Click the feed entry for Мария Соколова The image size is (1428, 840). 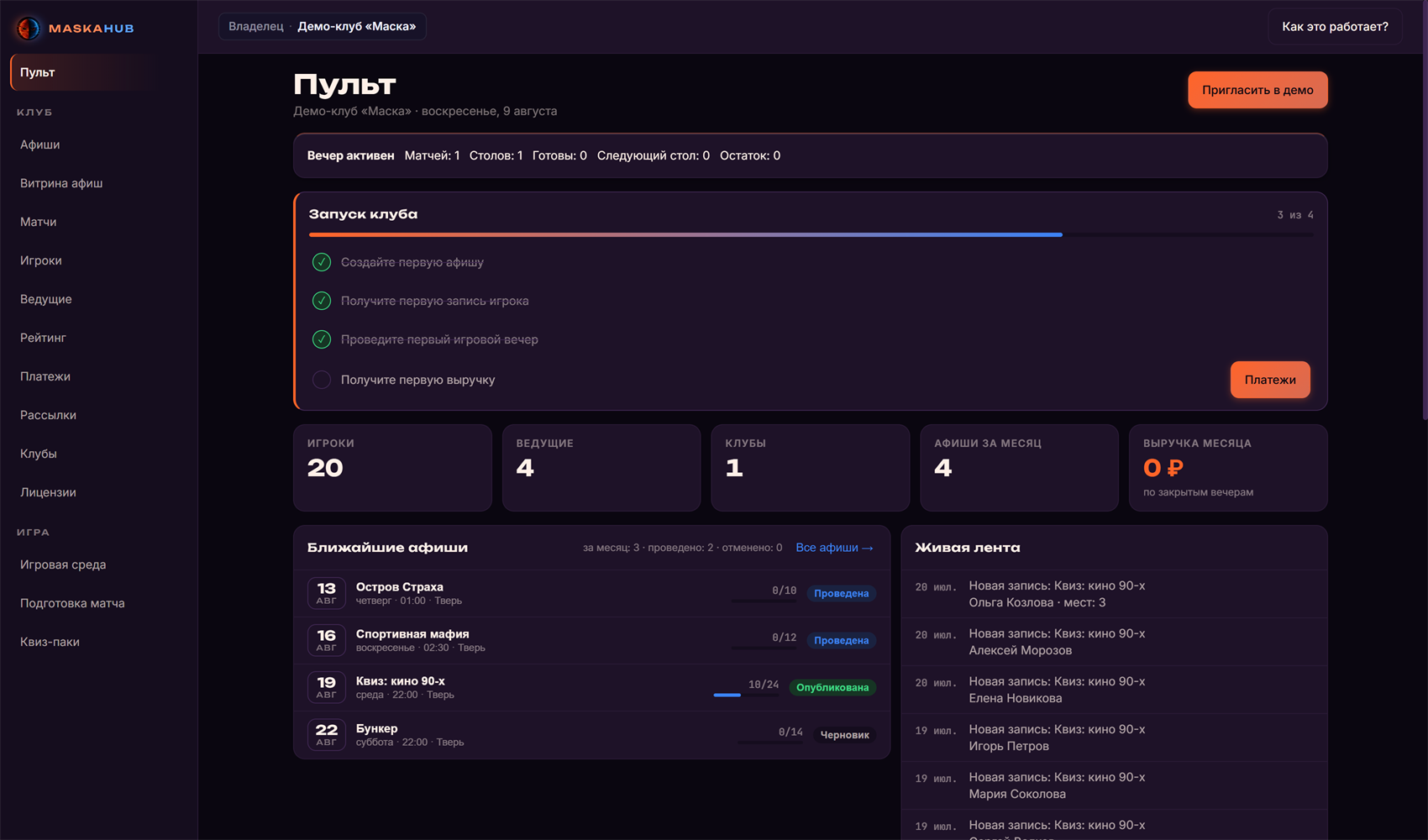[1114, 785]
